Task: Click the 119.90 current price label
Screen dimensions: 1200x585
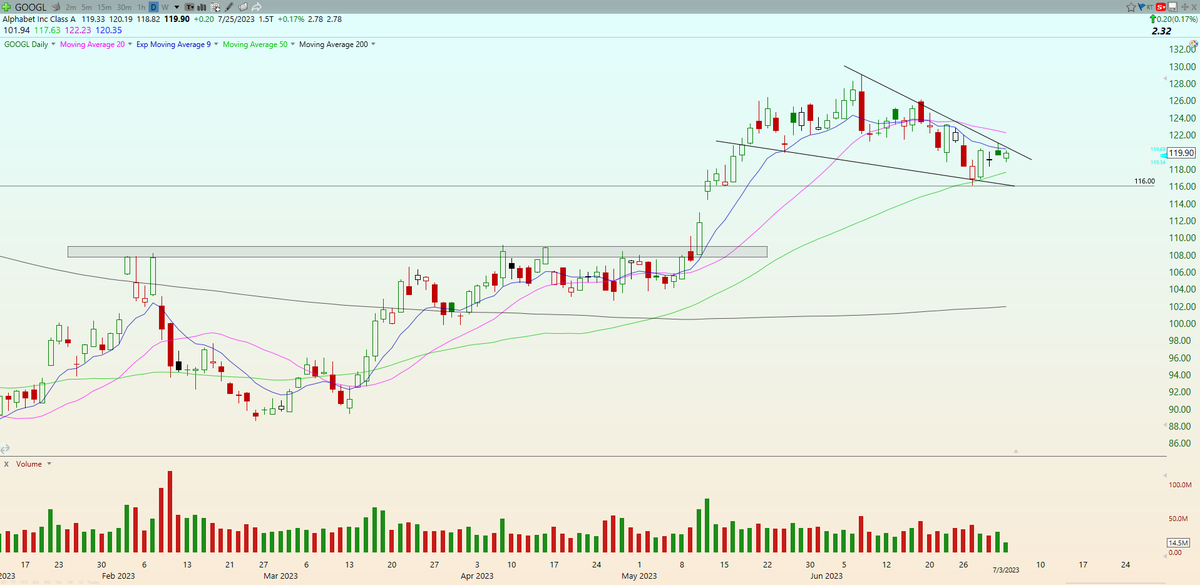Action: pos(1181,153)
